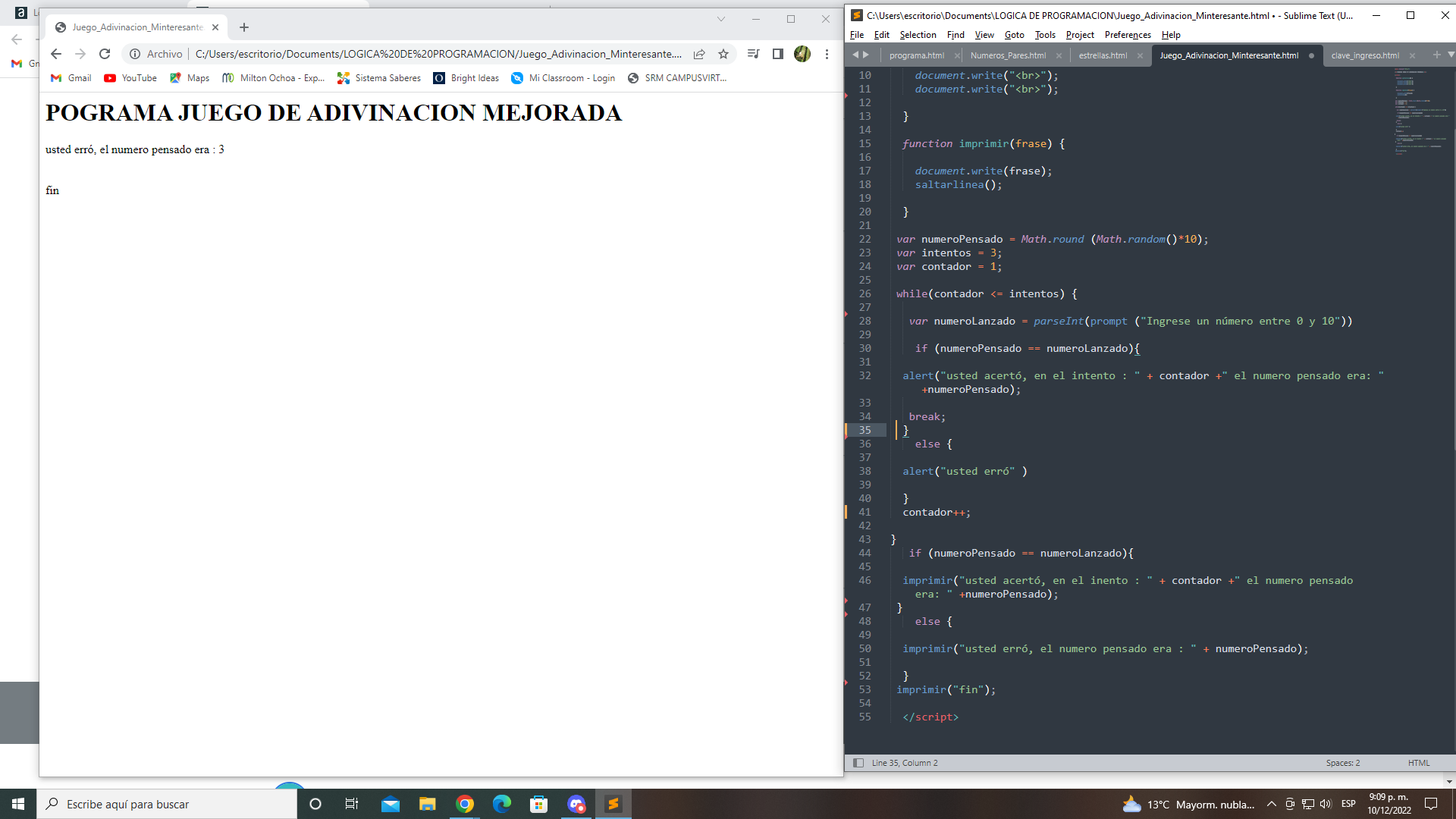Click site information icon next to Archivo
This screenshot has width=1456, height=819.
pos(135,54)
